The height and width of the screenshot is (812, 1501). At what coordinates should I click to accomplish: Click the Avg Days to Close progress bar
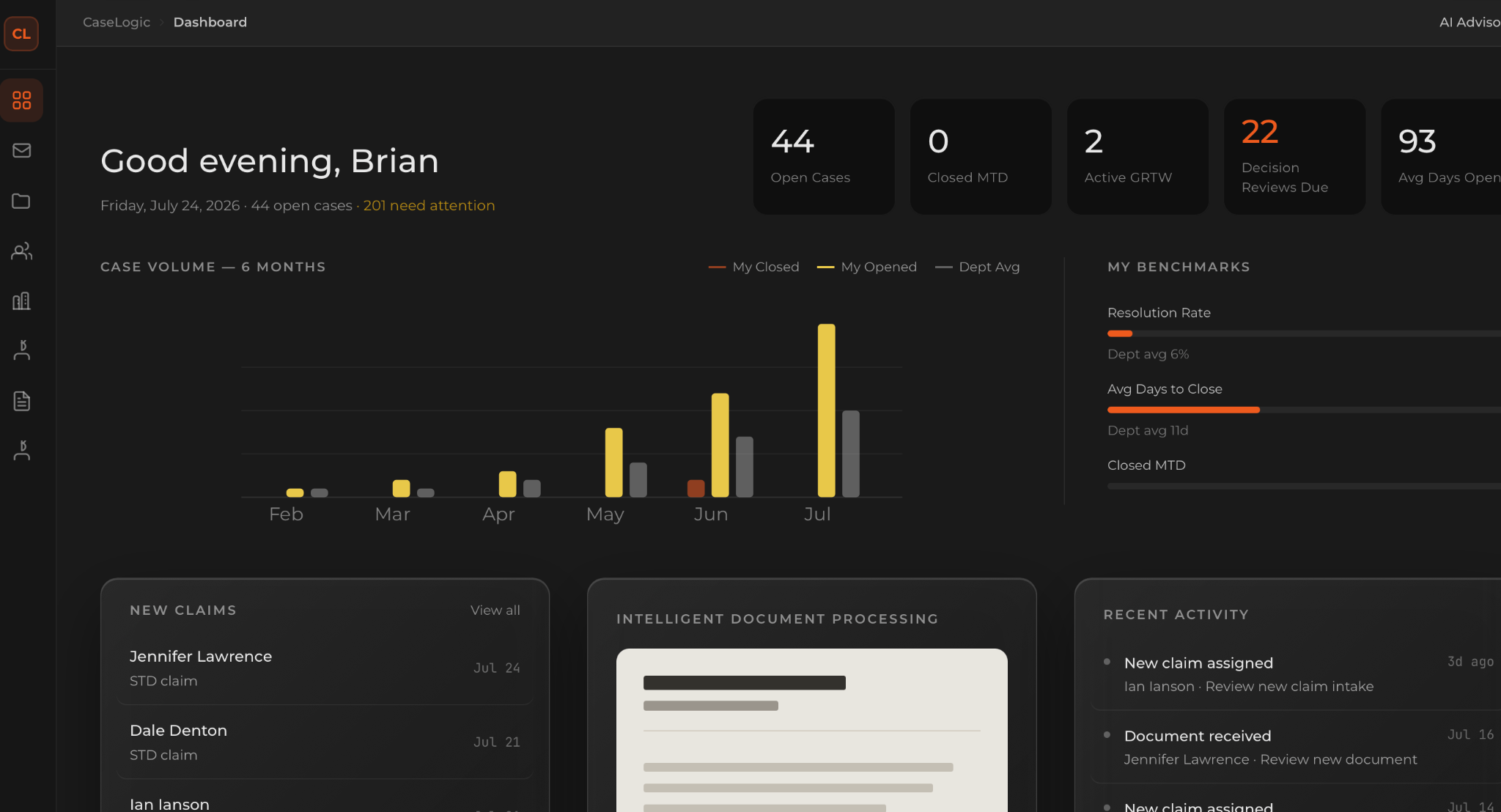pyautogui.click(x=1304, y=410)
